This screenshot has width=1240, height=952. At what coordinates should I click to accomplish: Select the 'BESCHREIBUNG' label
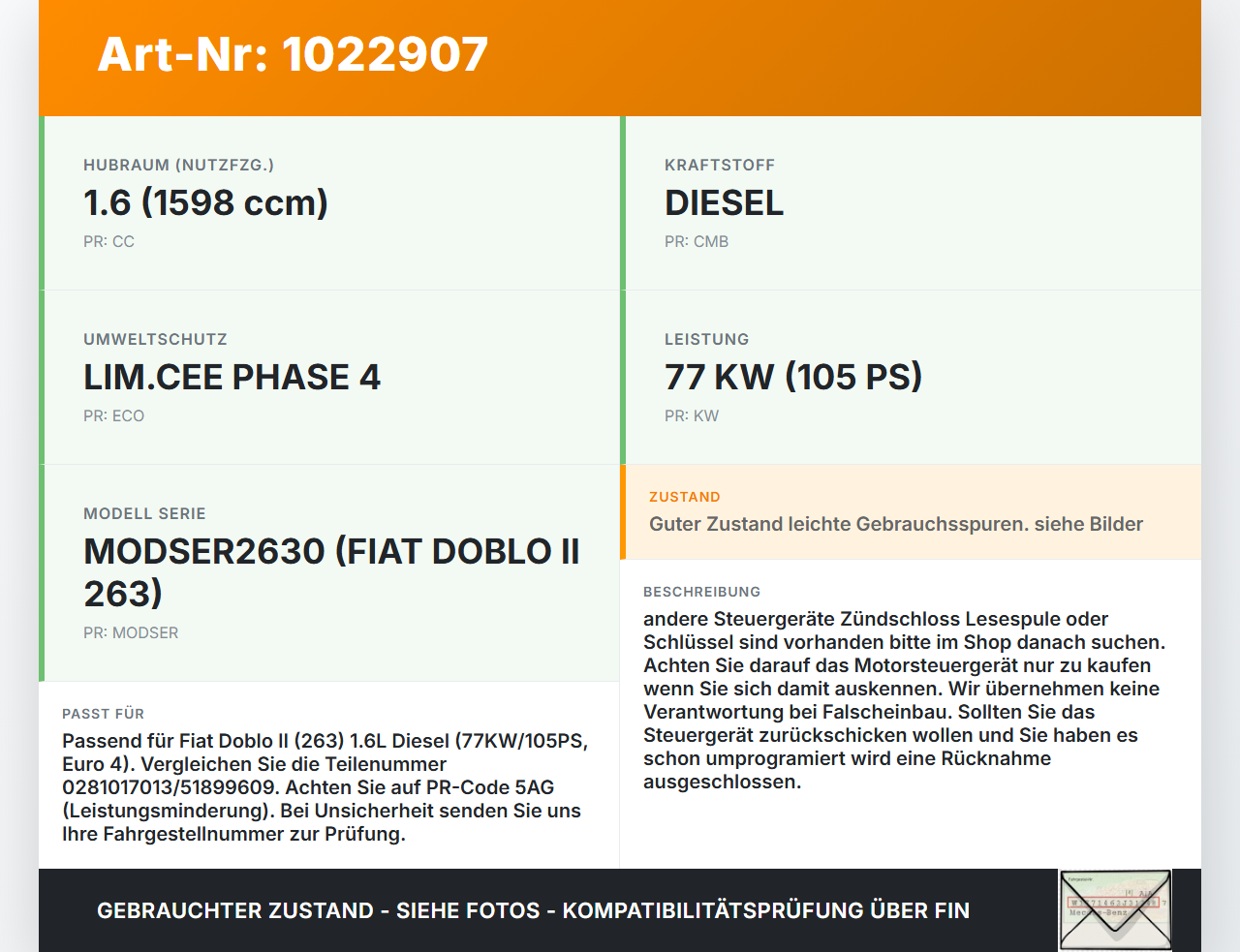[x=701, y=592]
